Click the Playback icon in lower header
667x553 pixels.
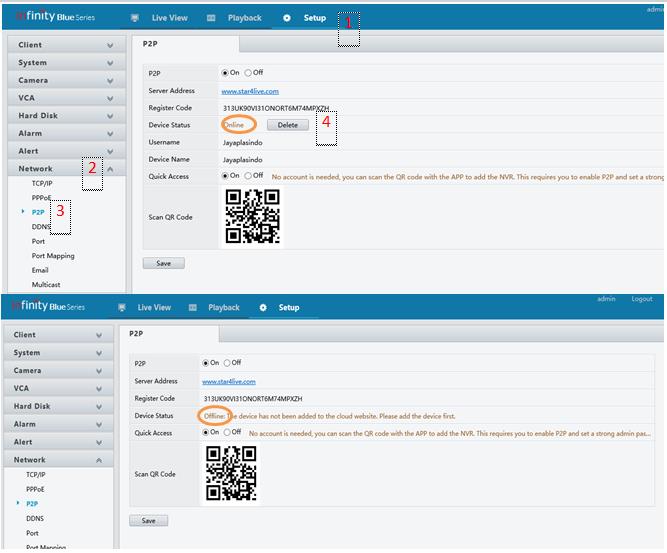194,308
